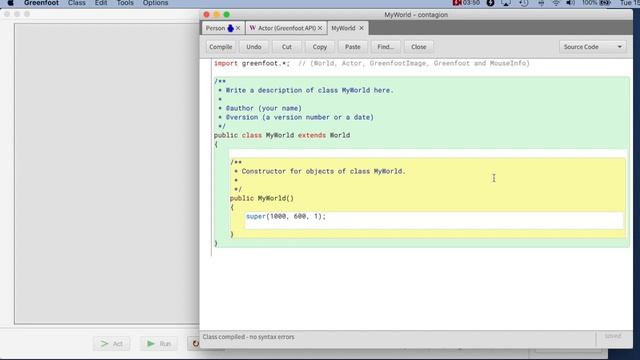The width and height of the screenshot is (640, 360).
Task: Open the Edit menu
Action: pyautogui.click(x=101, y=3)
